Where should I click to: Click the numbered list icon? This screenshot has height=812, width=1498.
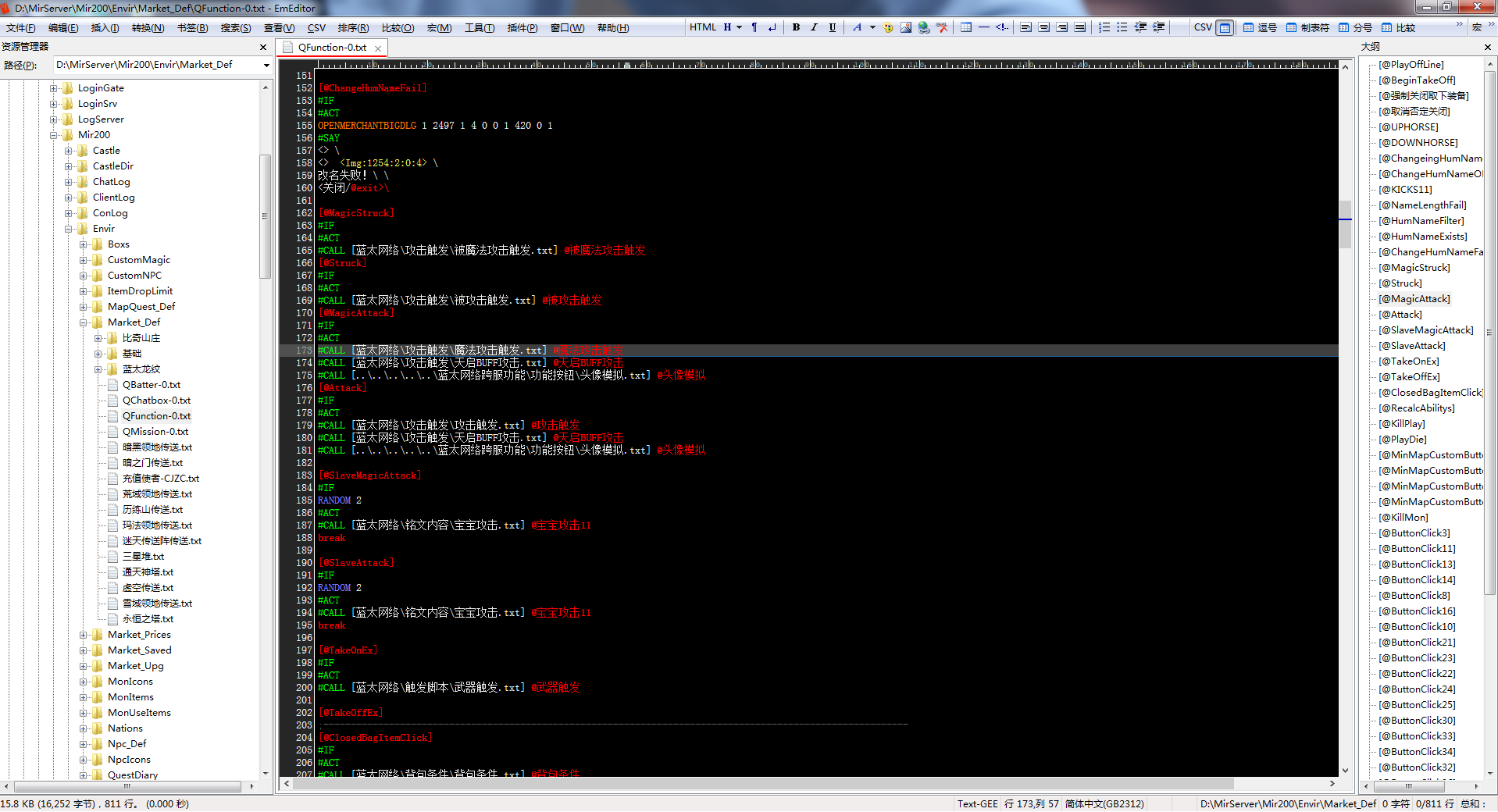tap(1104, 27)
